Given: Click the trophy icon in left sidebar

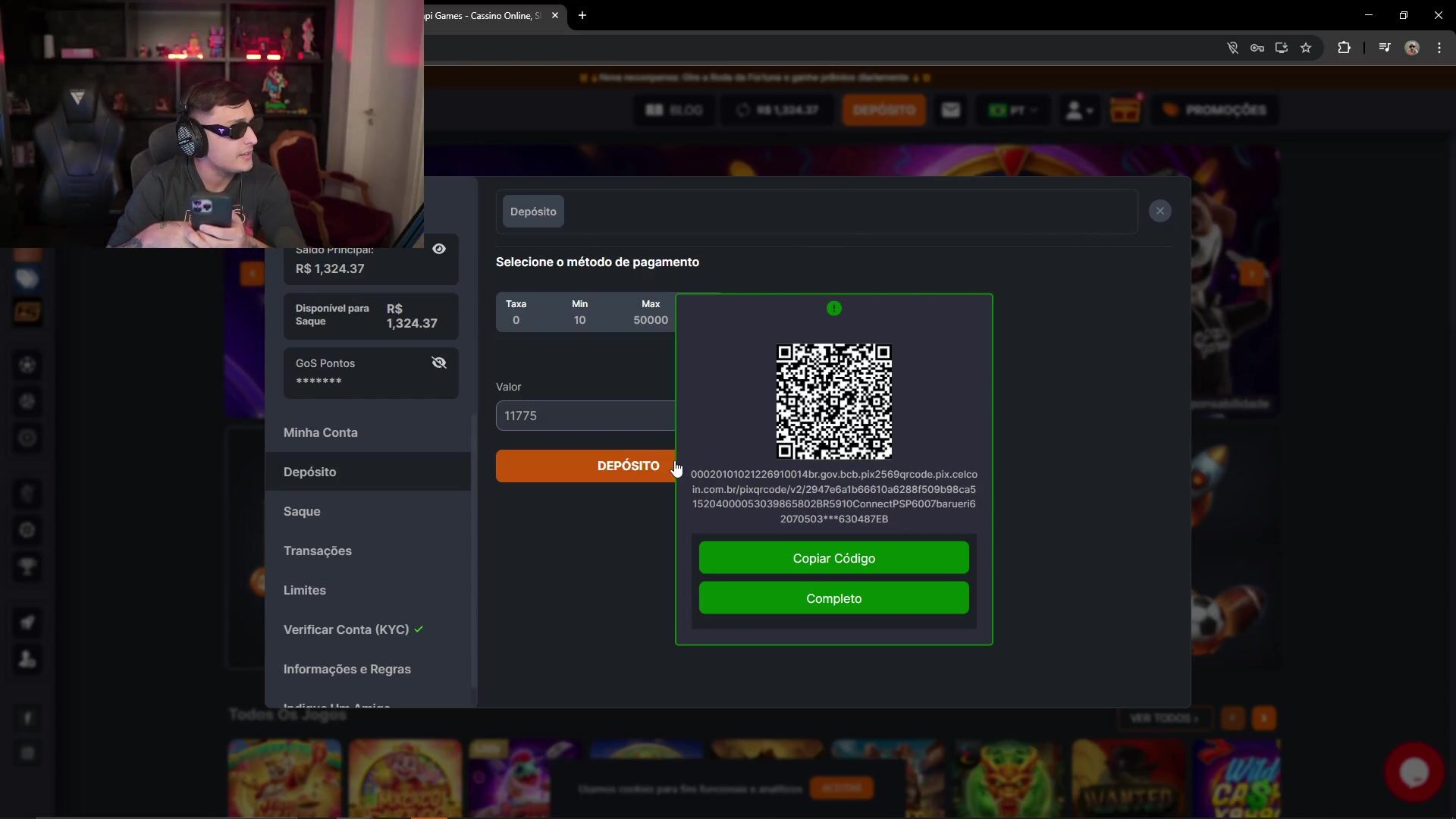Looking at the screenshot, I should (x=27, y=566).
